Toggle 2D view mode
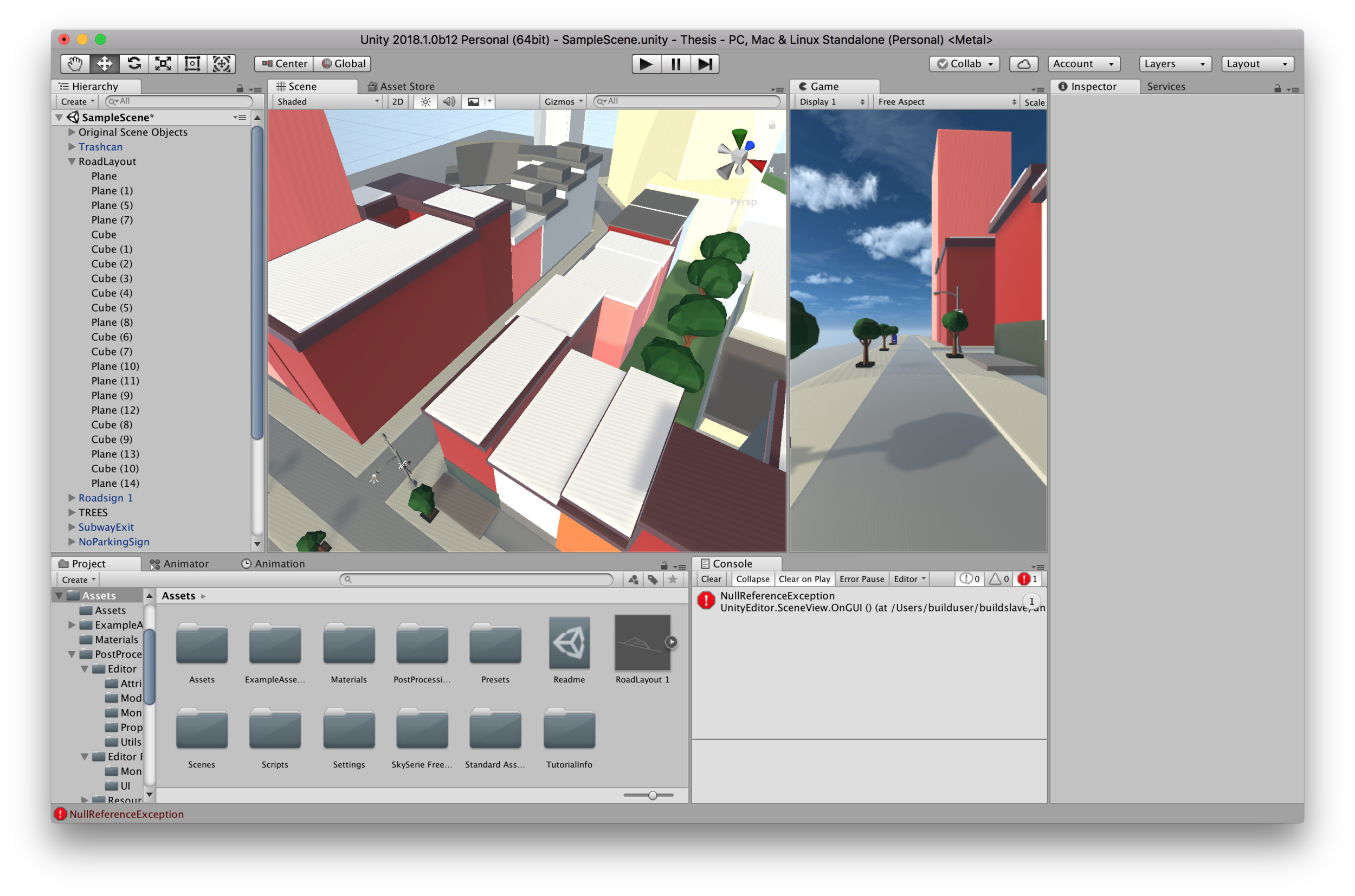The height and width of the screenshot is (896, 1355). (398, 102)
